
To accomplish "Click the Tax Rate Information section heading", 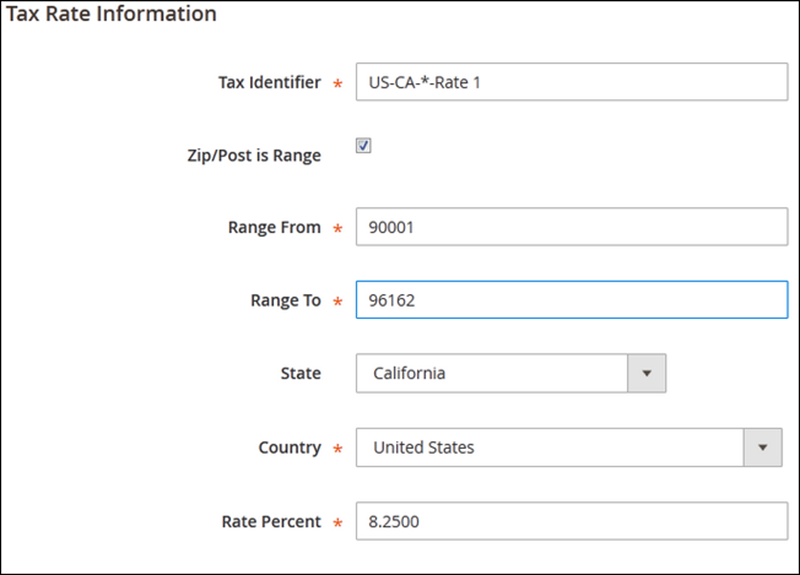I will 111,14.
